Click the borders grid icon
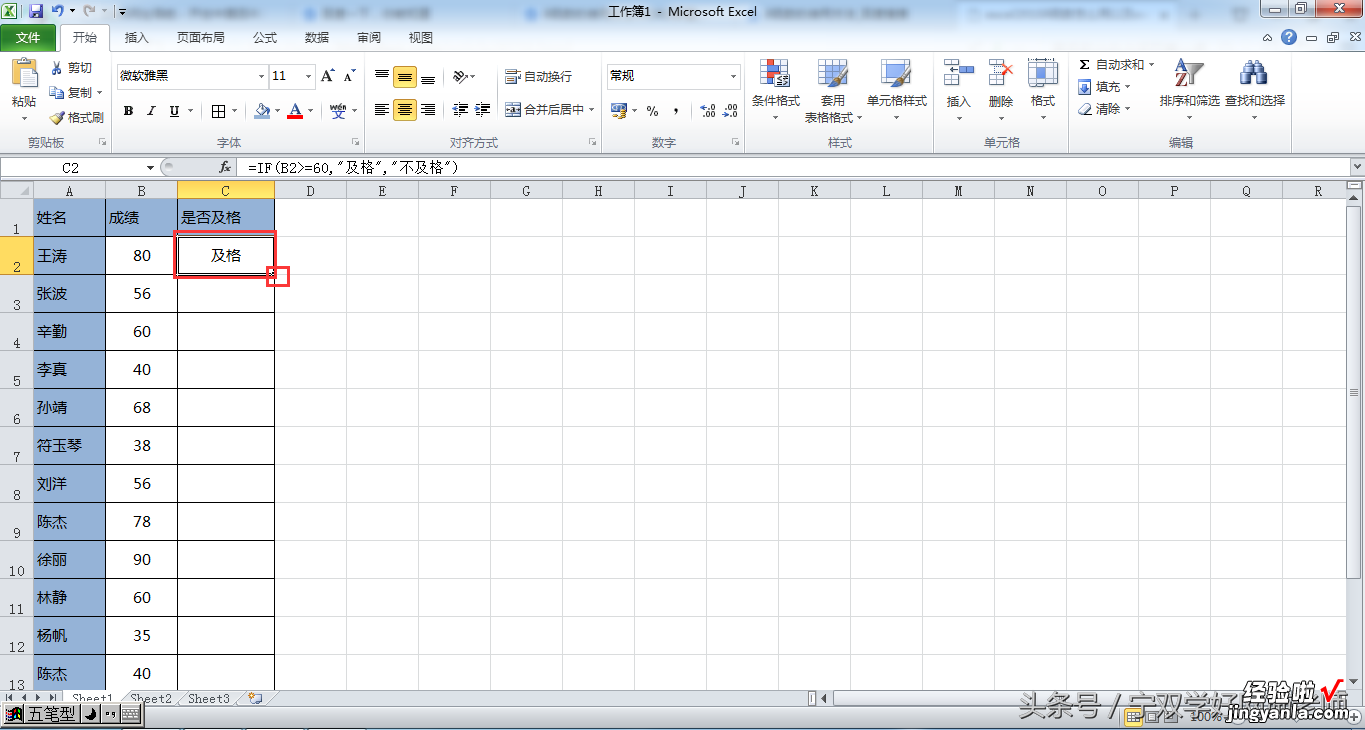The height and width of the screenshot is (730, 1365). 219,111
